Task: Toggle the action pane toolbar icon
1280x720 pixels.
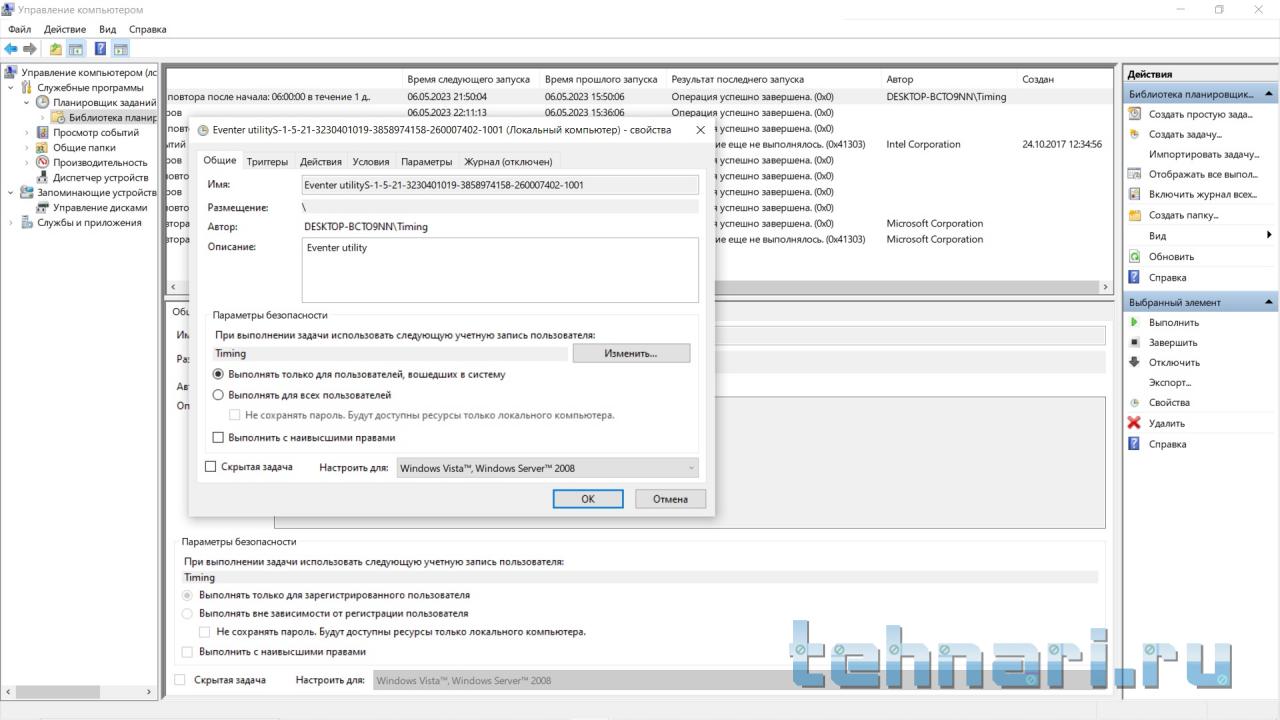Action: tap(120, 49)
